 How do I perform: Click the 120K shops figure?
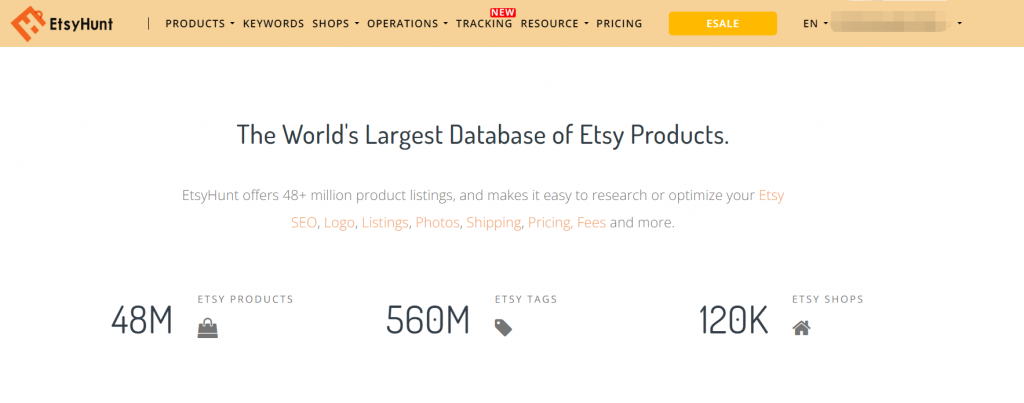click(x=733, y=321)
